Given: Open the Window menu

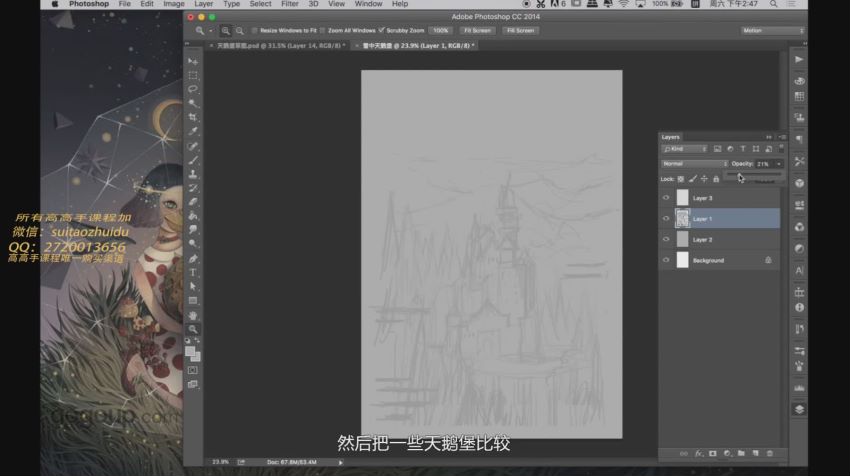Looking at the screenshot, I should click(x=368, y=4).
